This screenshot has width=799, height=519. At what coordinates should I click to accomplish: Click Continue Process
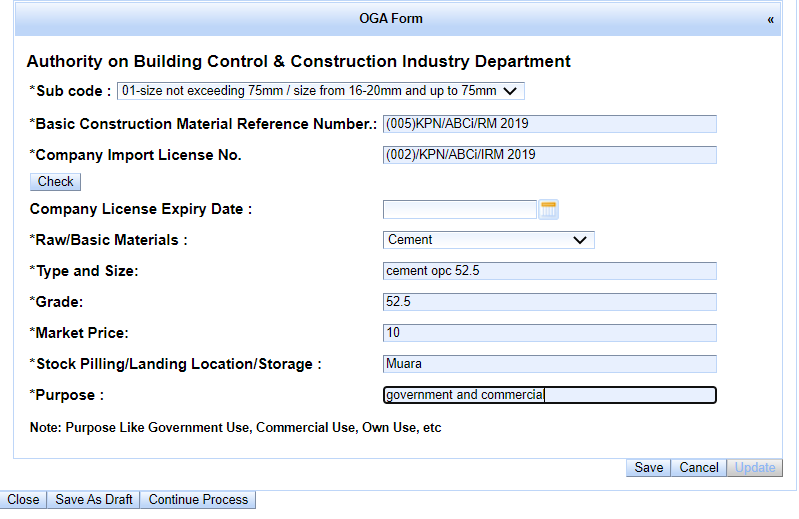pos(198,500)
